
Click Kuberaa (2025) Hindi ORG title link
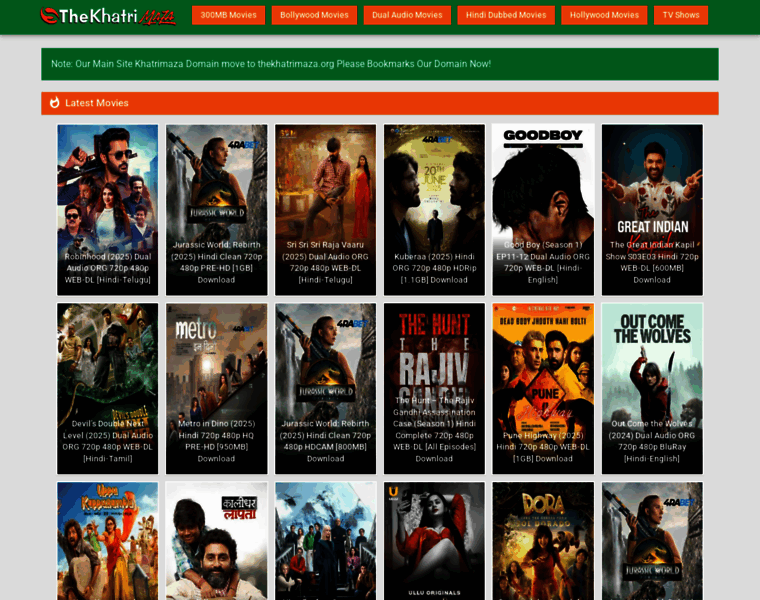(434, 268)
